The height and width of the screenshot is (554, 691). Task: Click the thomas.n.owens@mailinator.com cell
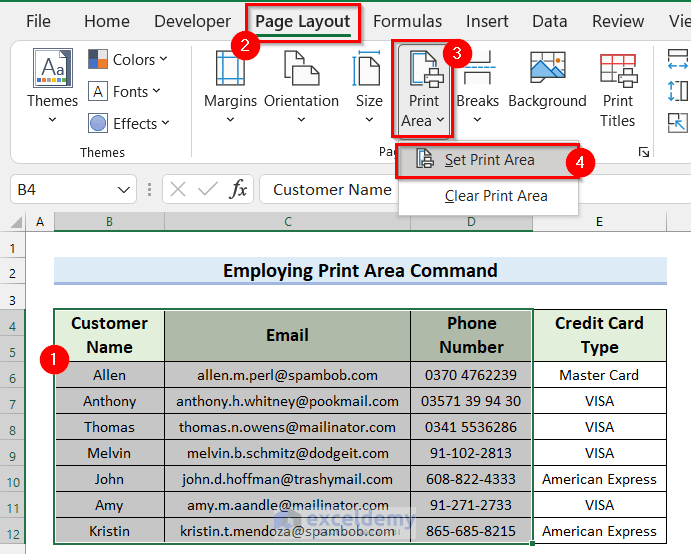[287, 427]
